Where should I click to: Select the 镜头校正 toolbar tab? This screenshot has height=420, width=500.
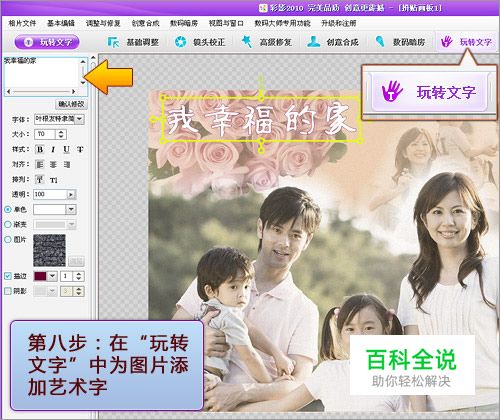click(x=200, y=42)
